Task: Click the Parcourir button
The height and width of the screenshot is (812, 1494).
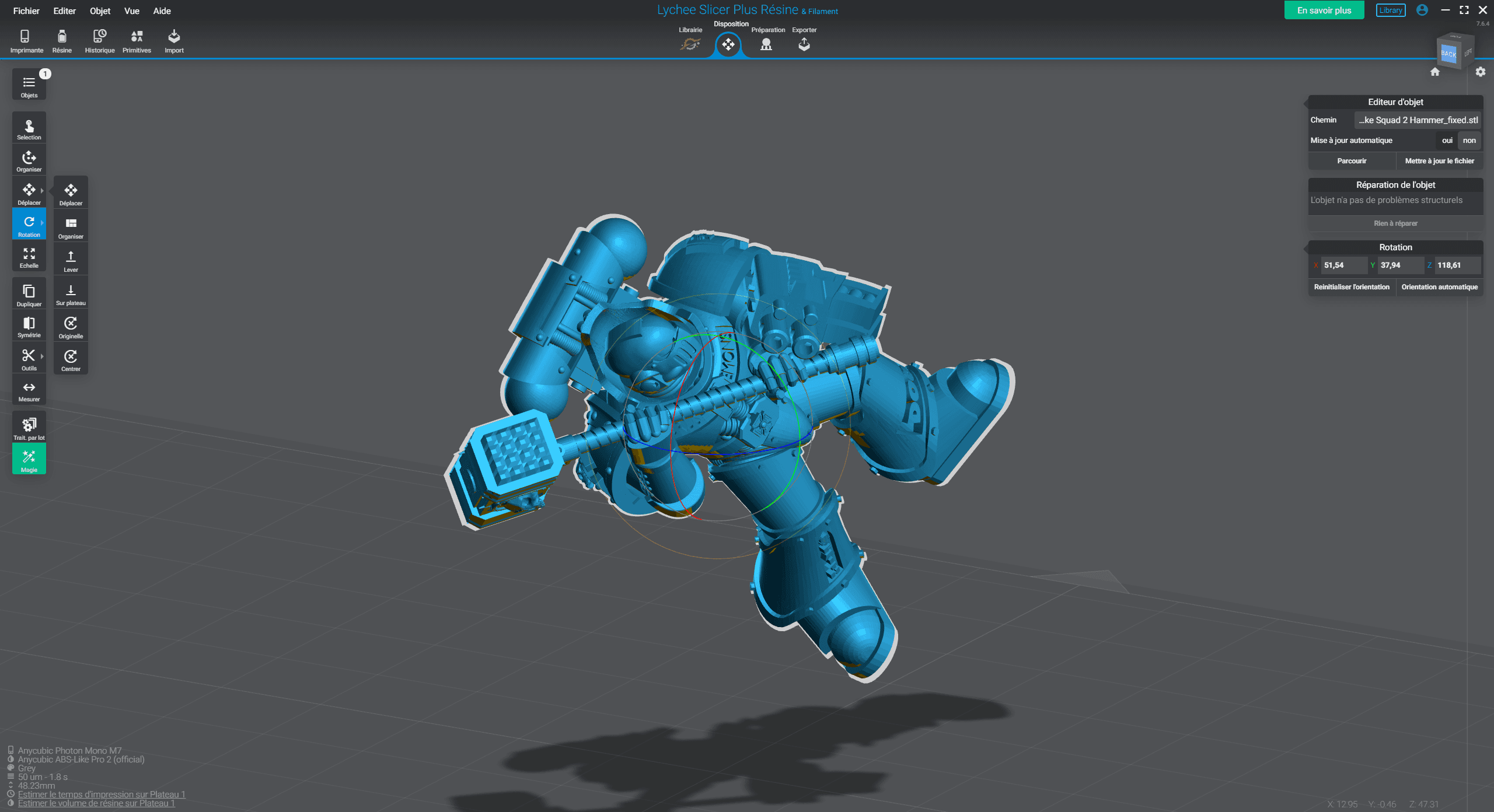Action: pyautogui.click(x=1352, y=161)
